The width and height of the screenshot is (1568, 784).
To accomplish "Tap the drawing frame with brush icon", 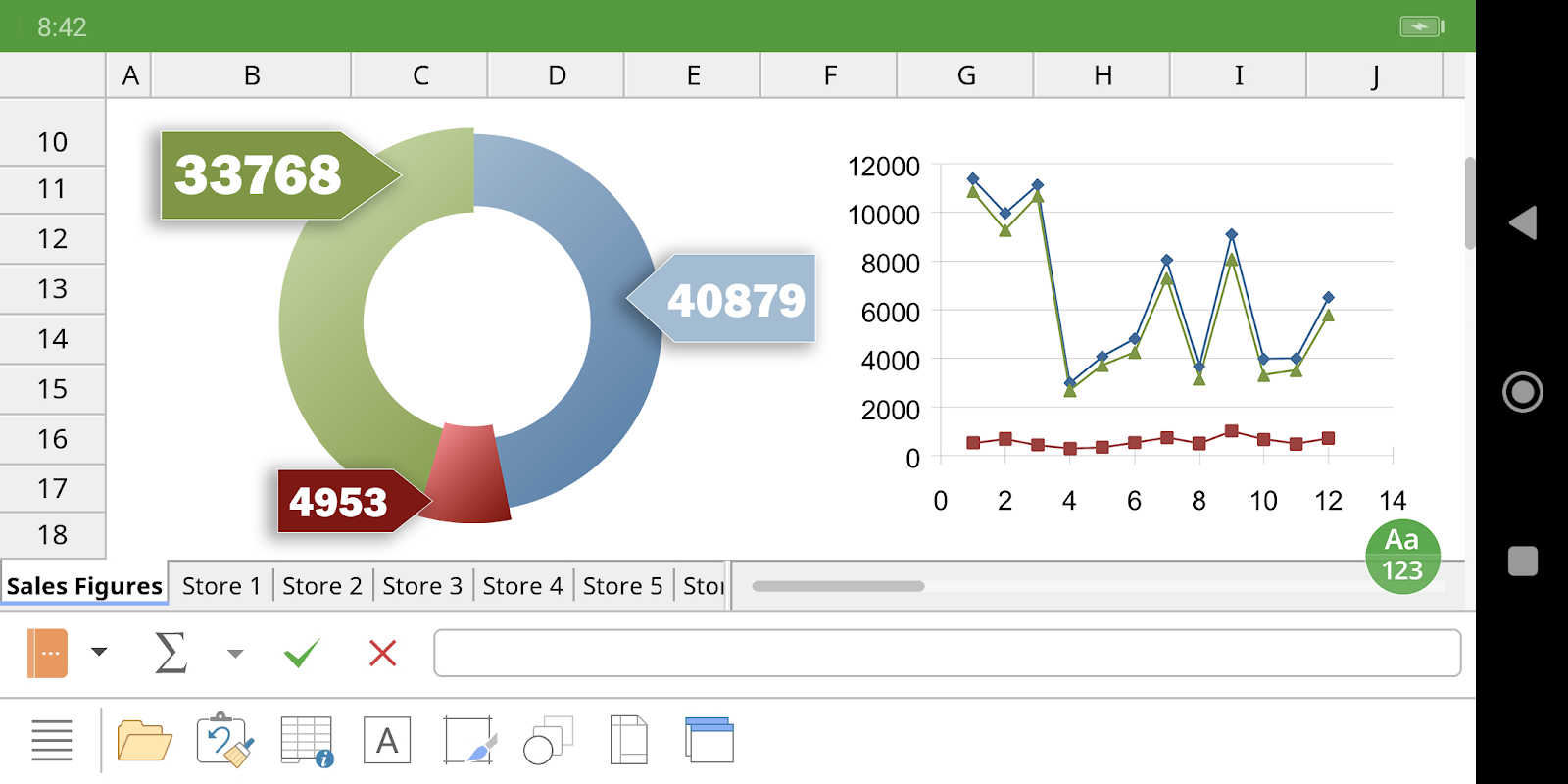I will pos(469,741).
